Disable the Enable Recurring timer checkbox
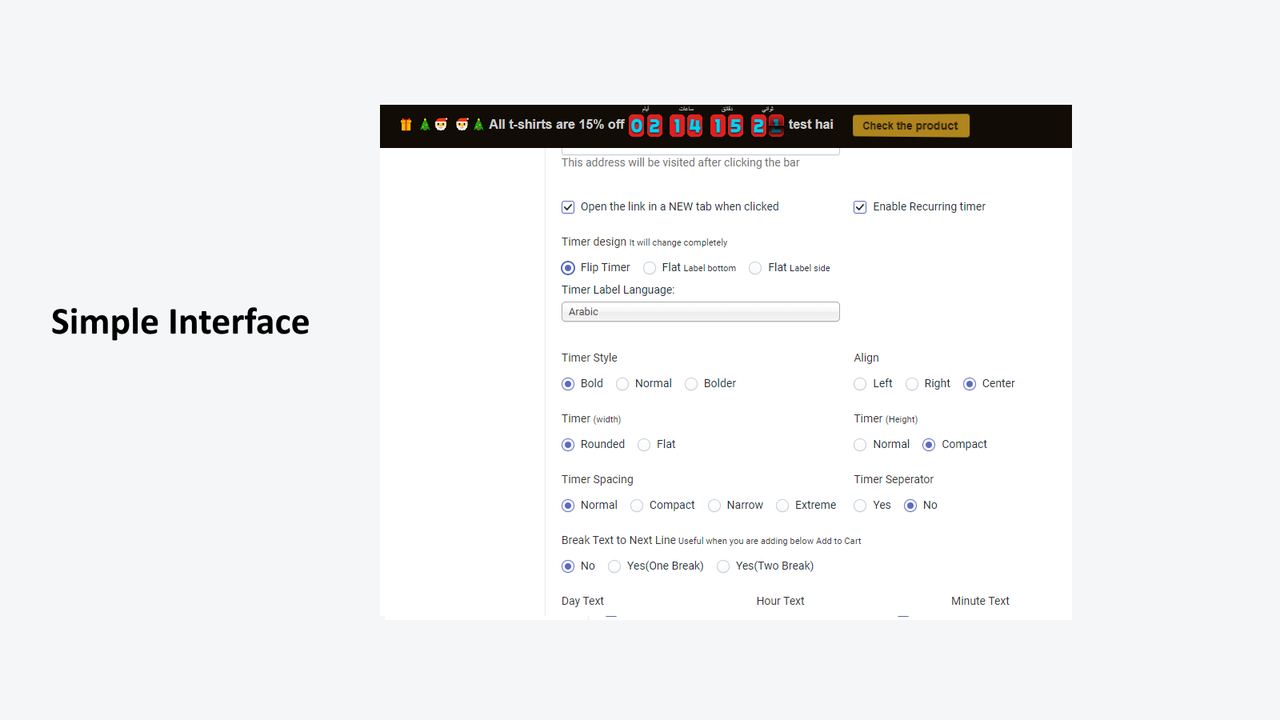 pyautogui.click(x=860, y=207)
